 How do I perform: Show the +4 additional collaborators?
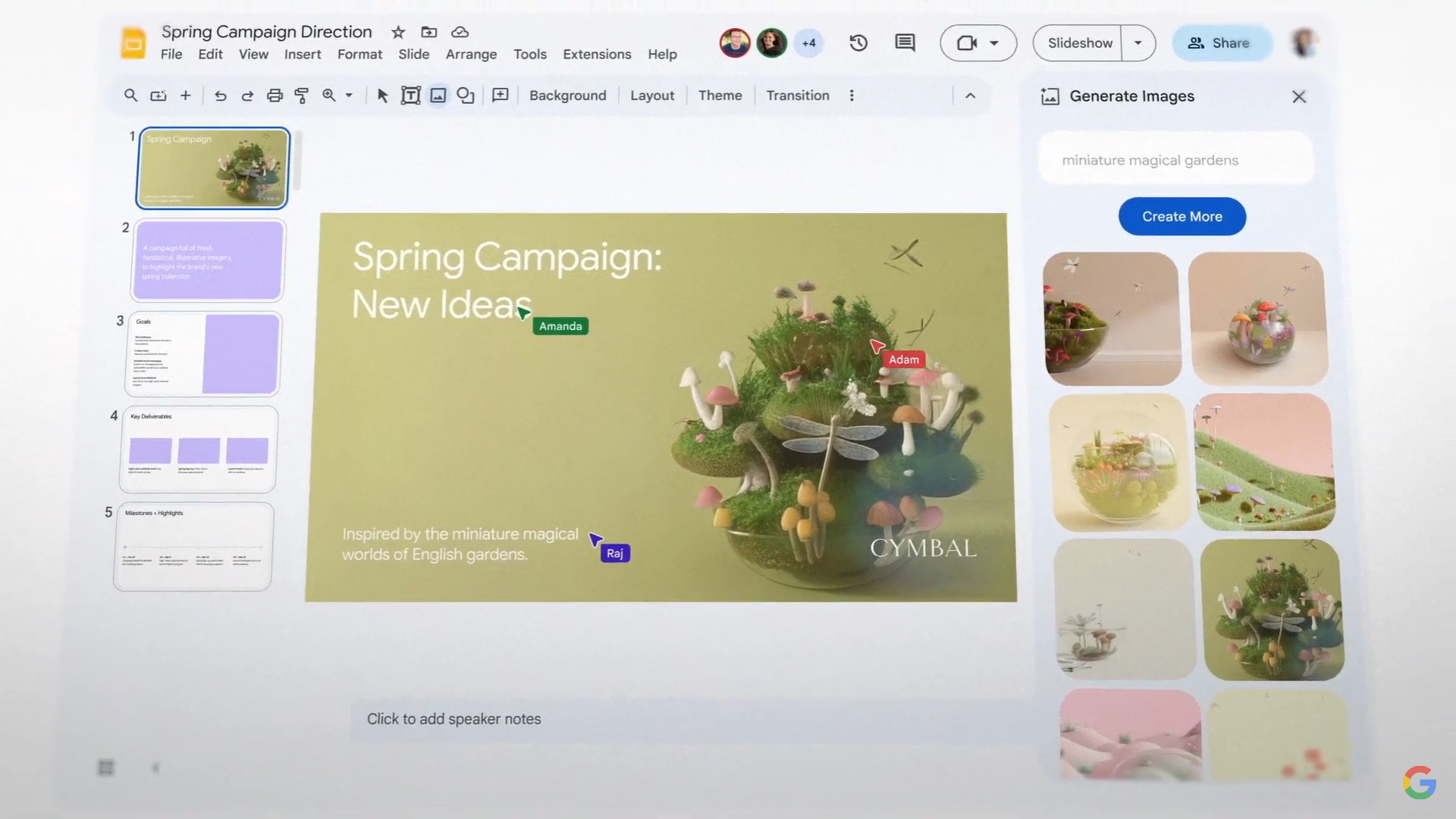[808, 43]
